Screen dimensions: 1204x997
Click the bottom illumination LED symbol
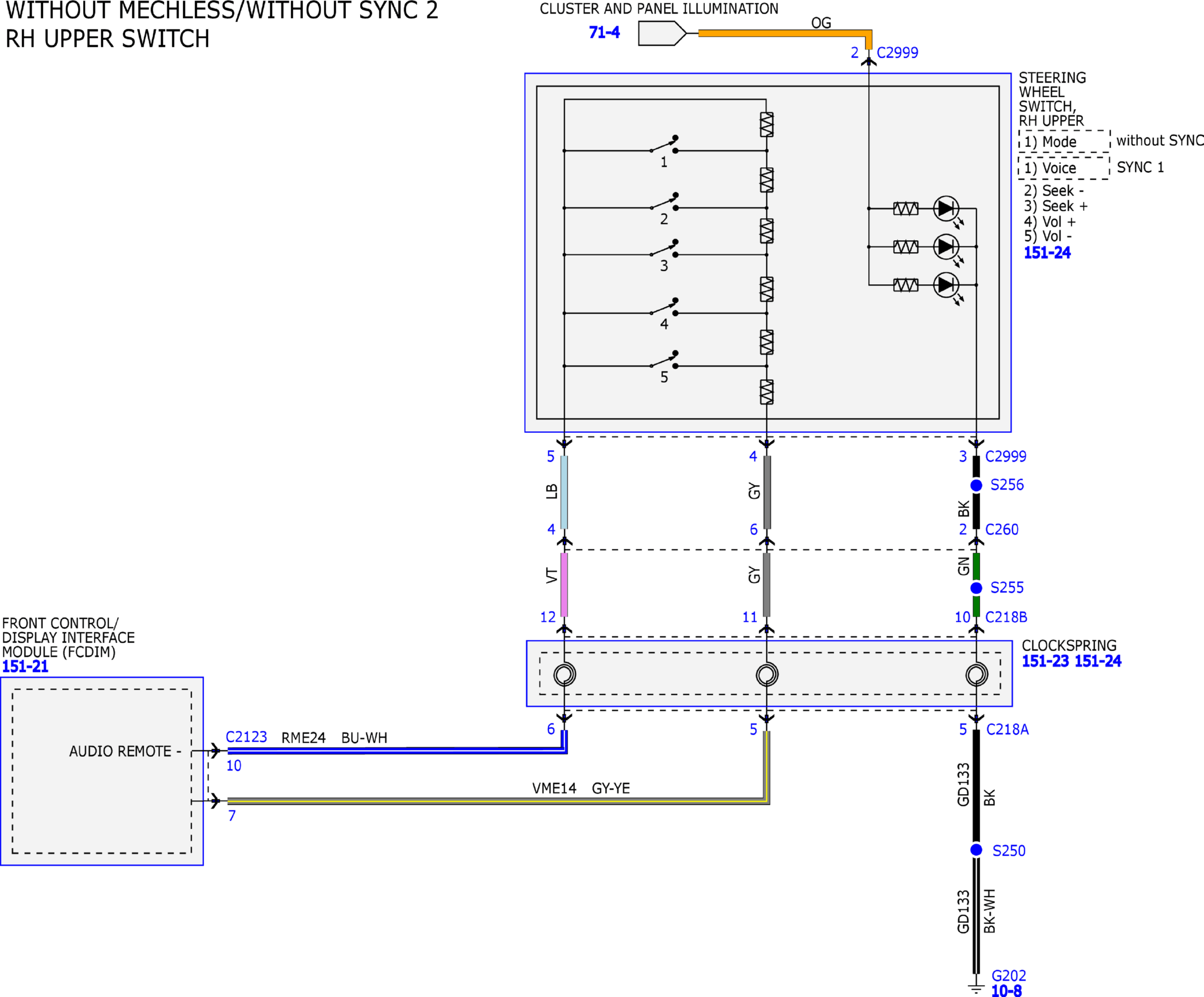[946, 284]
